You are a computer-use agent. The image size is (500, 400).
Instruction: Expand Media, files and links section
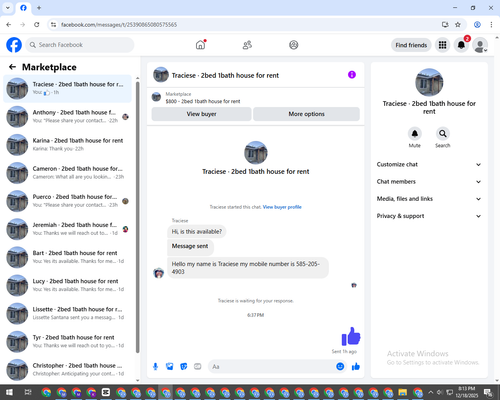[429, 199]
